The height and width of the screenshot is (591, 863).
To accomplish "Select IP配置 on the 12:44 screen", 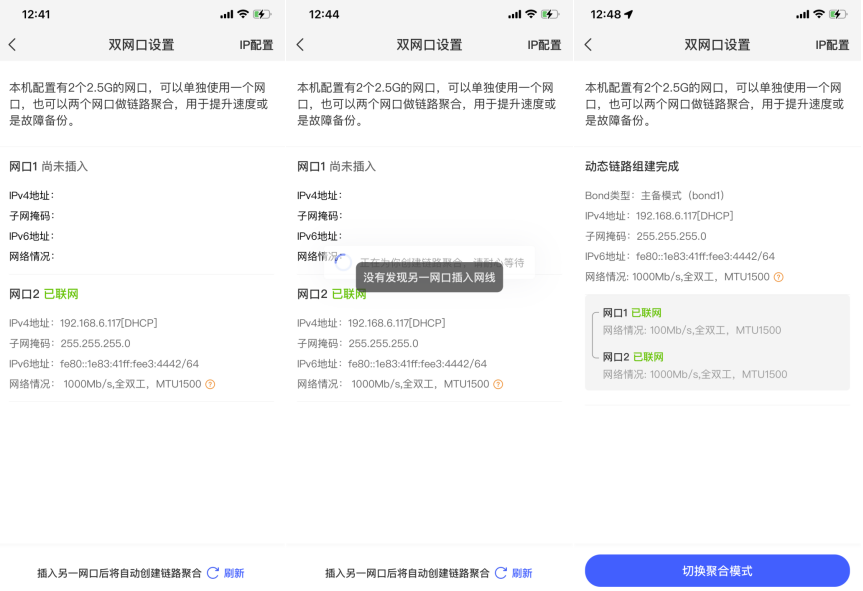I will point(544,45).
